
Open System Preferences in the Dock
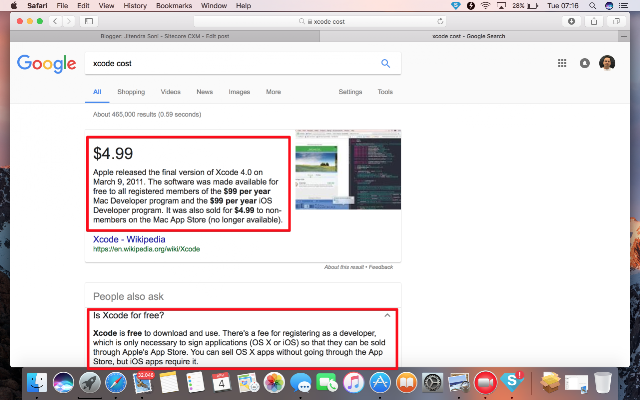click(433, 383)
